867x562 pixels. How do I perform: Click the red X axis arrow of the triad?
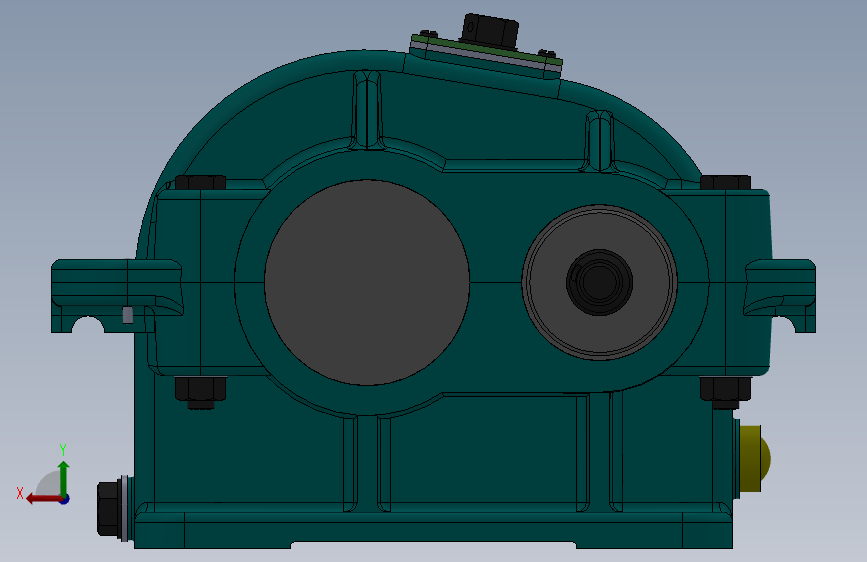click(x=44, y=499)
